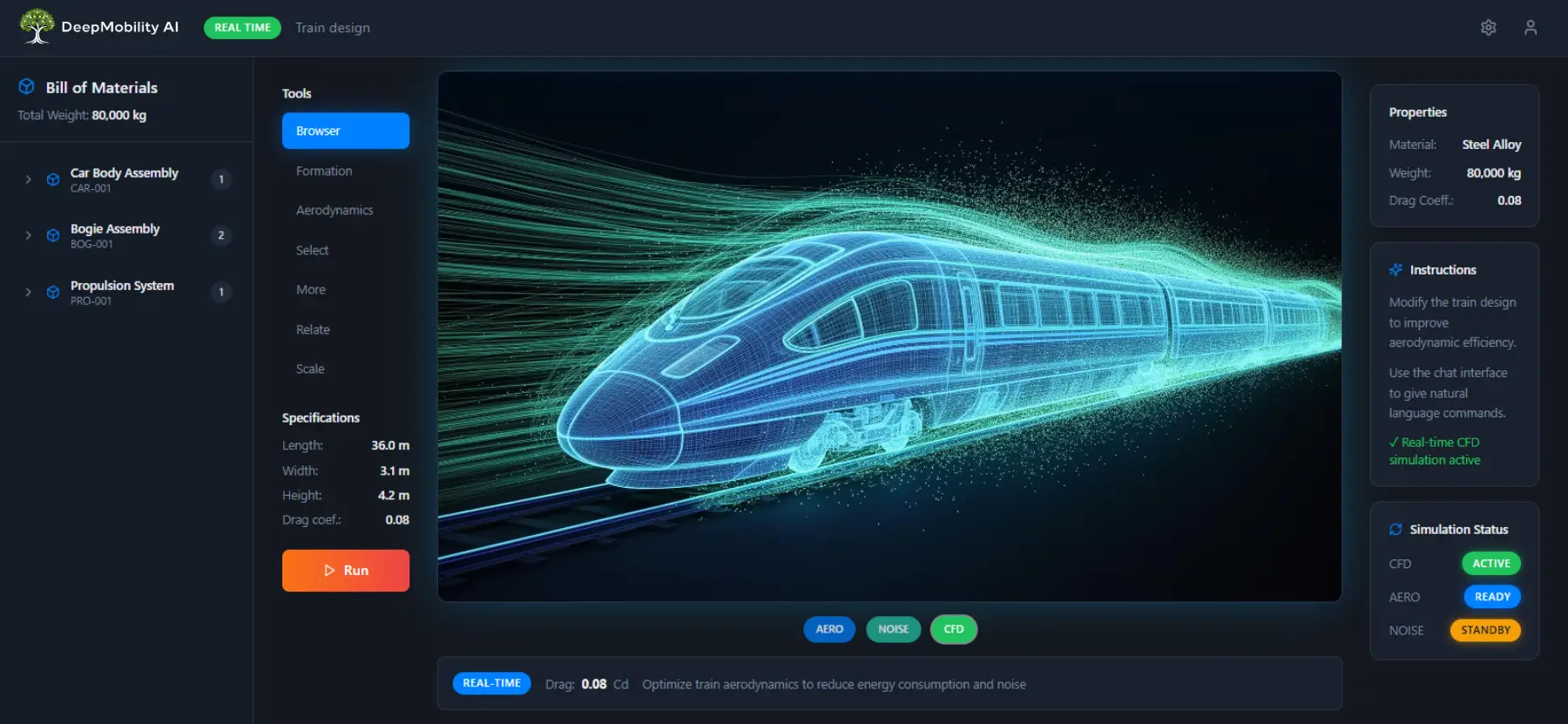The image size is (1568, 724).
Task: Open settings gear icon
Action: [1489, 28]
